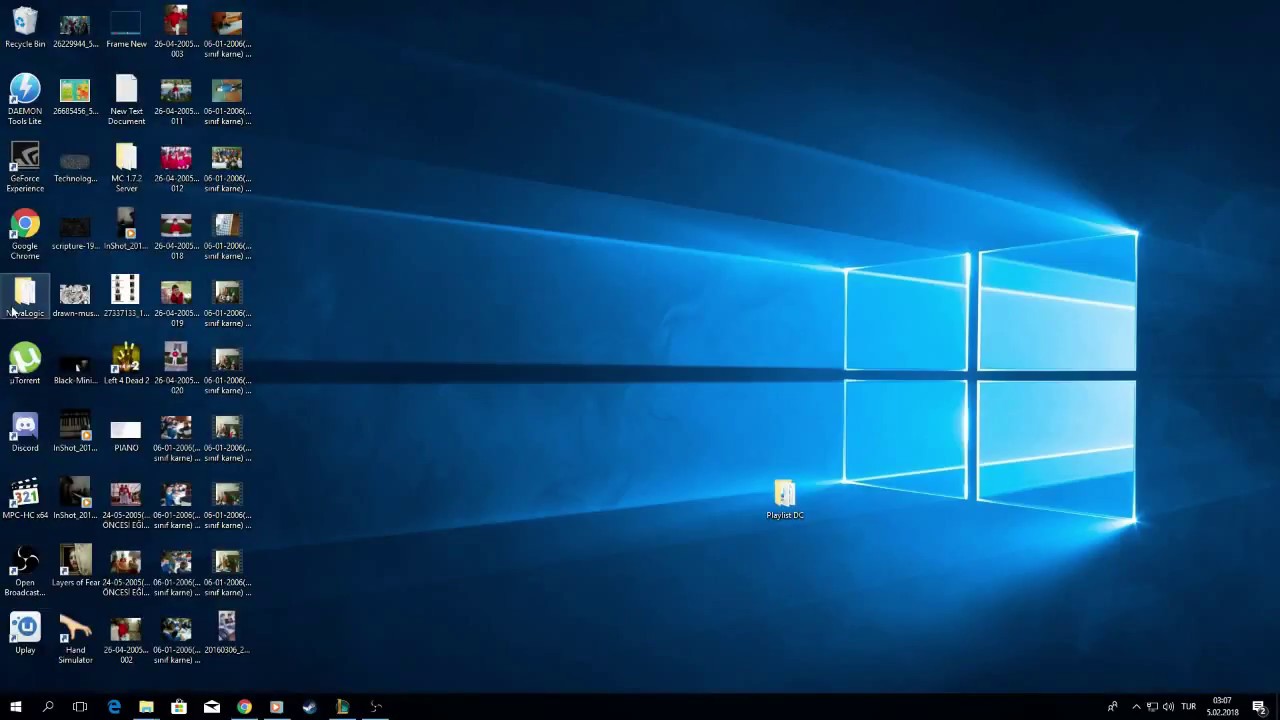Switch to Steam on the taskbar
The width and height of the screenshot is (1280, 720).
point(310,707)
